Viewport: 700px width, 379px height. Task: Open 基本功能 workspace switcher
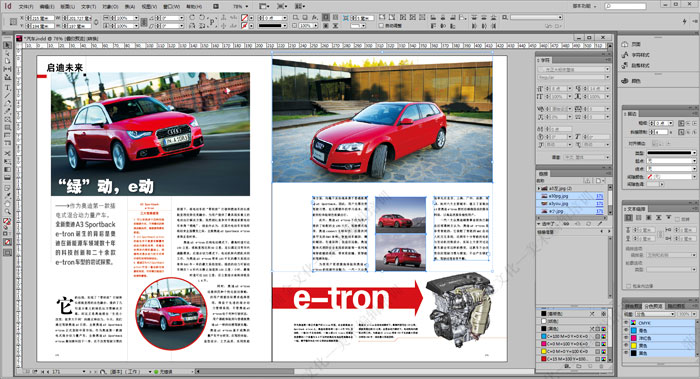(x=584, y=6)
